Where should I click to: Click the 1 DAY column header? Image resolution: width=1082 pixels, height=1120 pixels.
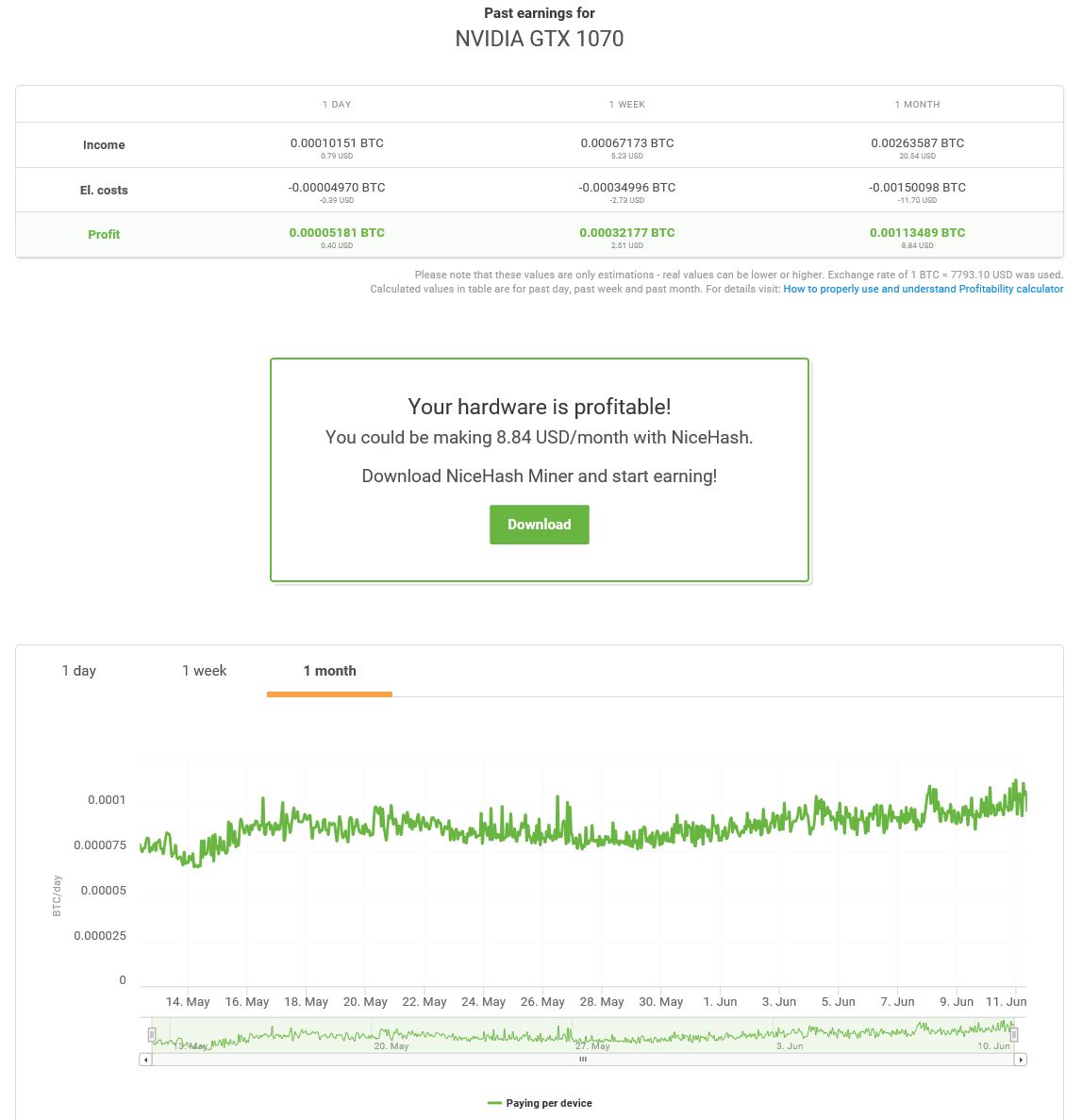click(337, 105)
